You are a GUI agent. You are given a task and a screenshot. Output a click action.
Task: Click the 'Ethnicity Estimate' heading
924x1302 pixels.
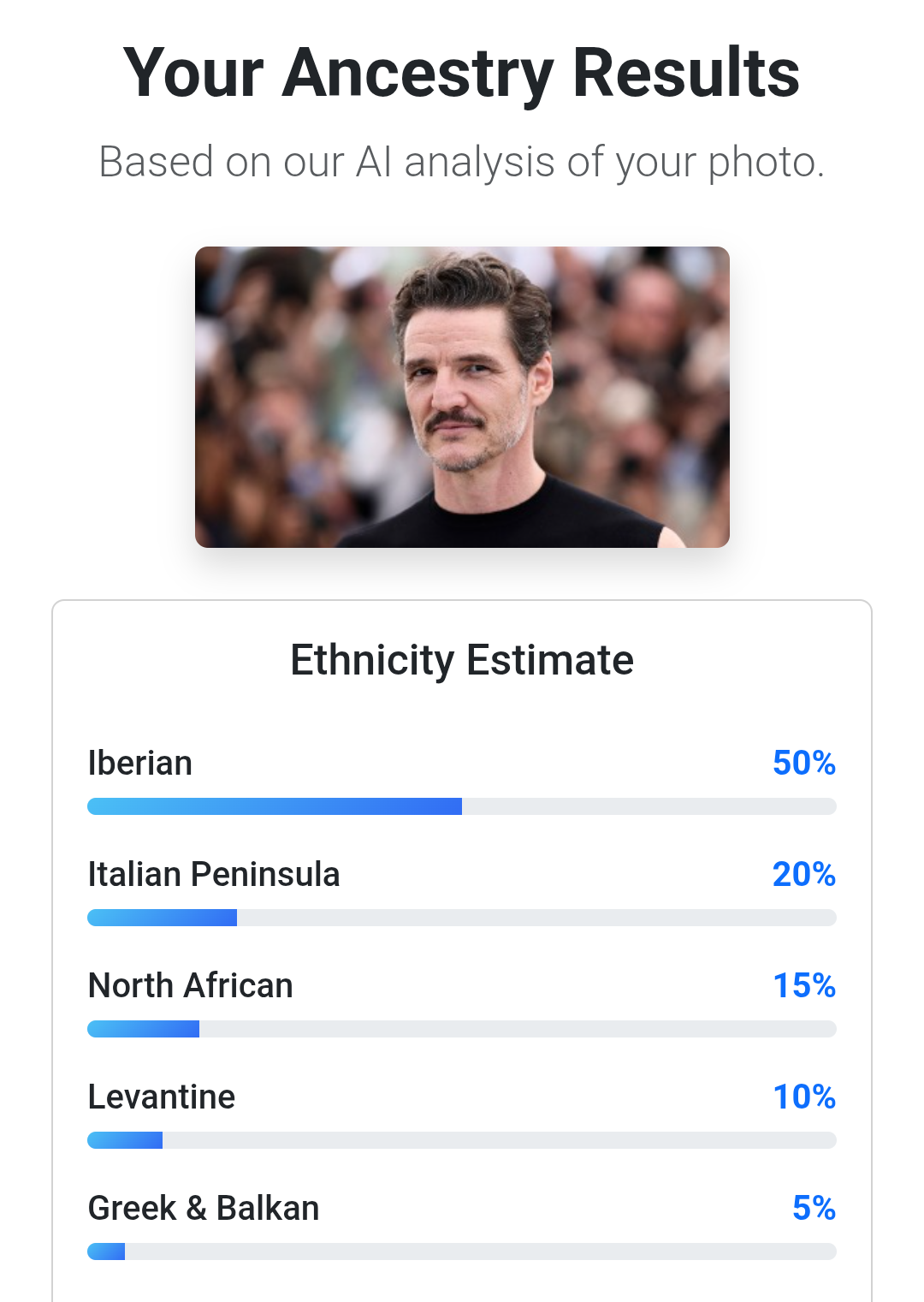462,660
